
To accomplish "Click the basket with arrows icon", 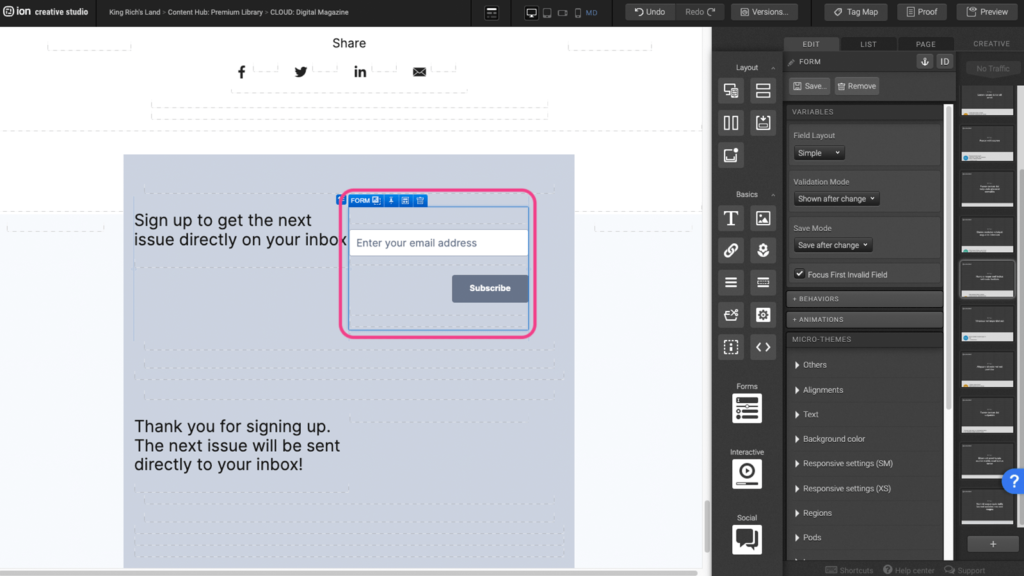I will [x=731, y=315].
